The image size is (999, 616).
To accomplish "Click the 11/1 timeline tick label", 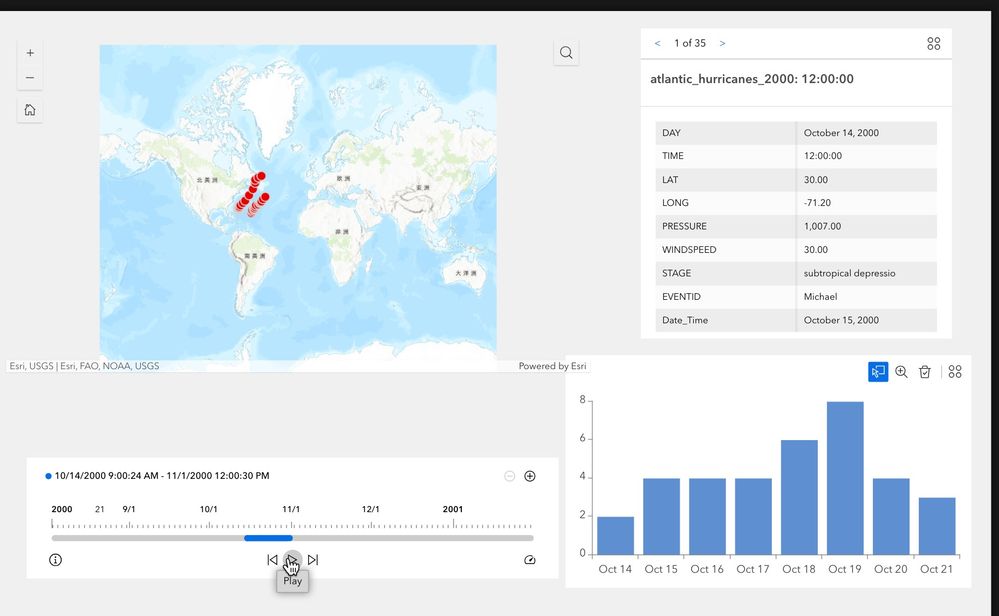I will (291, 509).
